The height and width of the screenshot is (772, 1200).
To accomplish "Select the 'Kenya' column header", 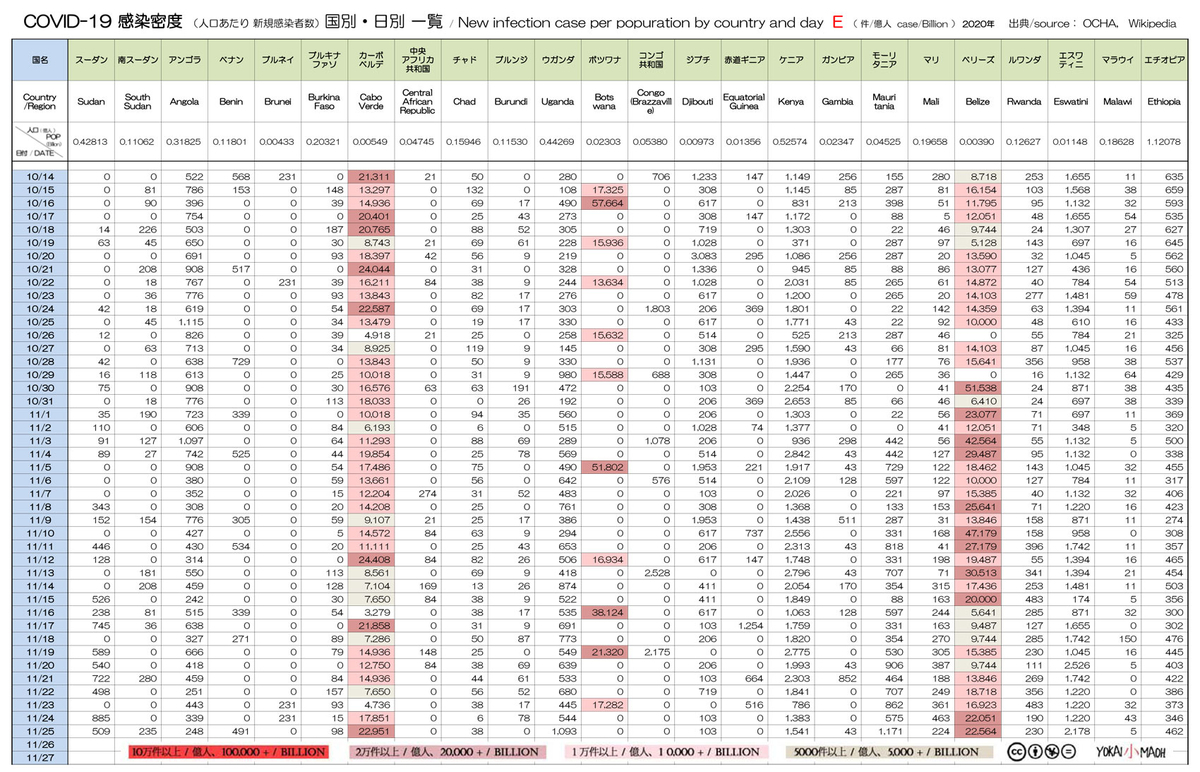I will [x=790, y=102].
